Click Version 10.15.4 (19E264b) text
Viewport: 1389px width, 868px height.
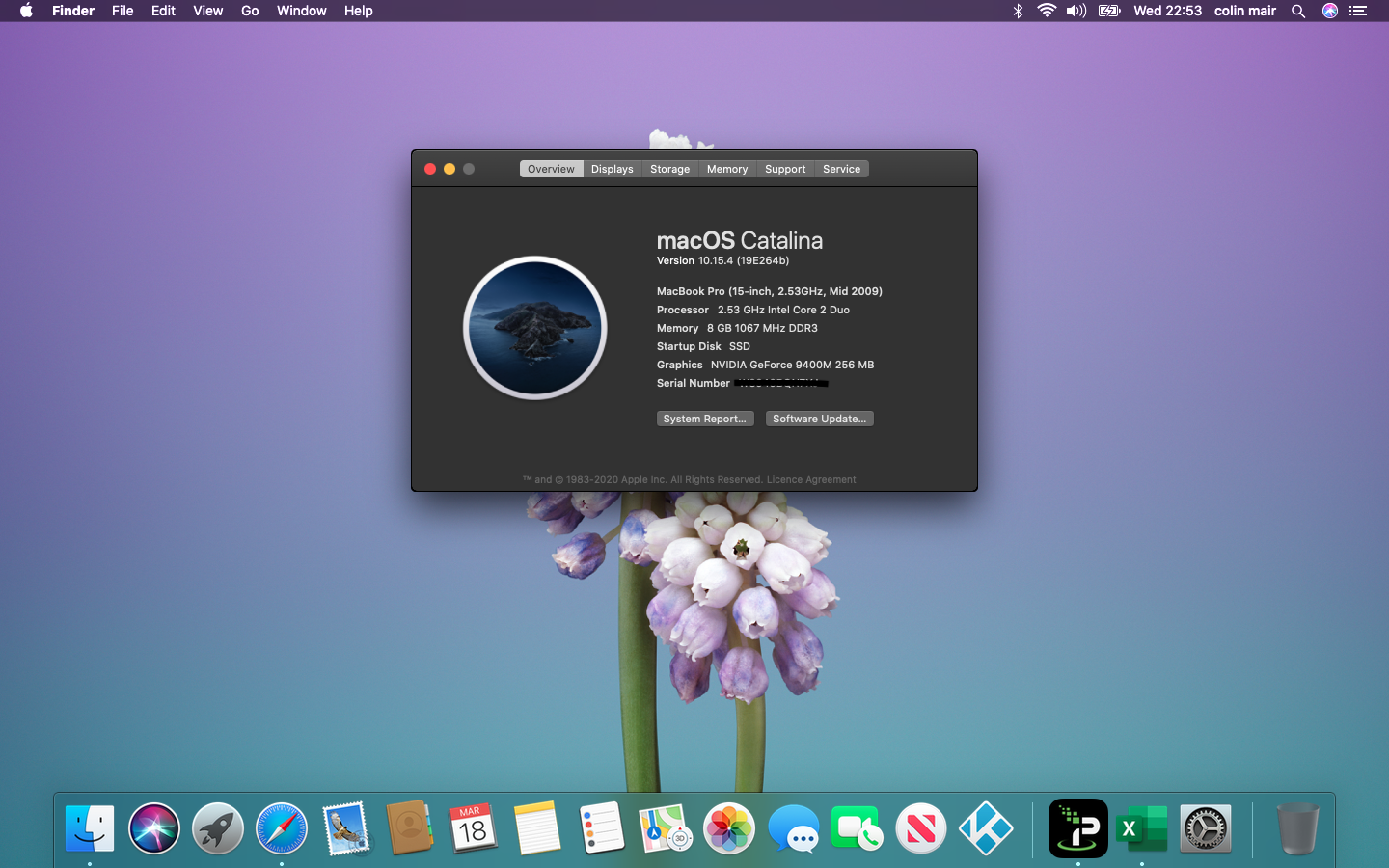click(723, 260)
